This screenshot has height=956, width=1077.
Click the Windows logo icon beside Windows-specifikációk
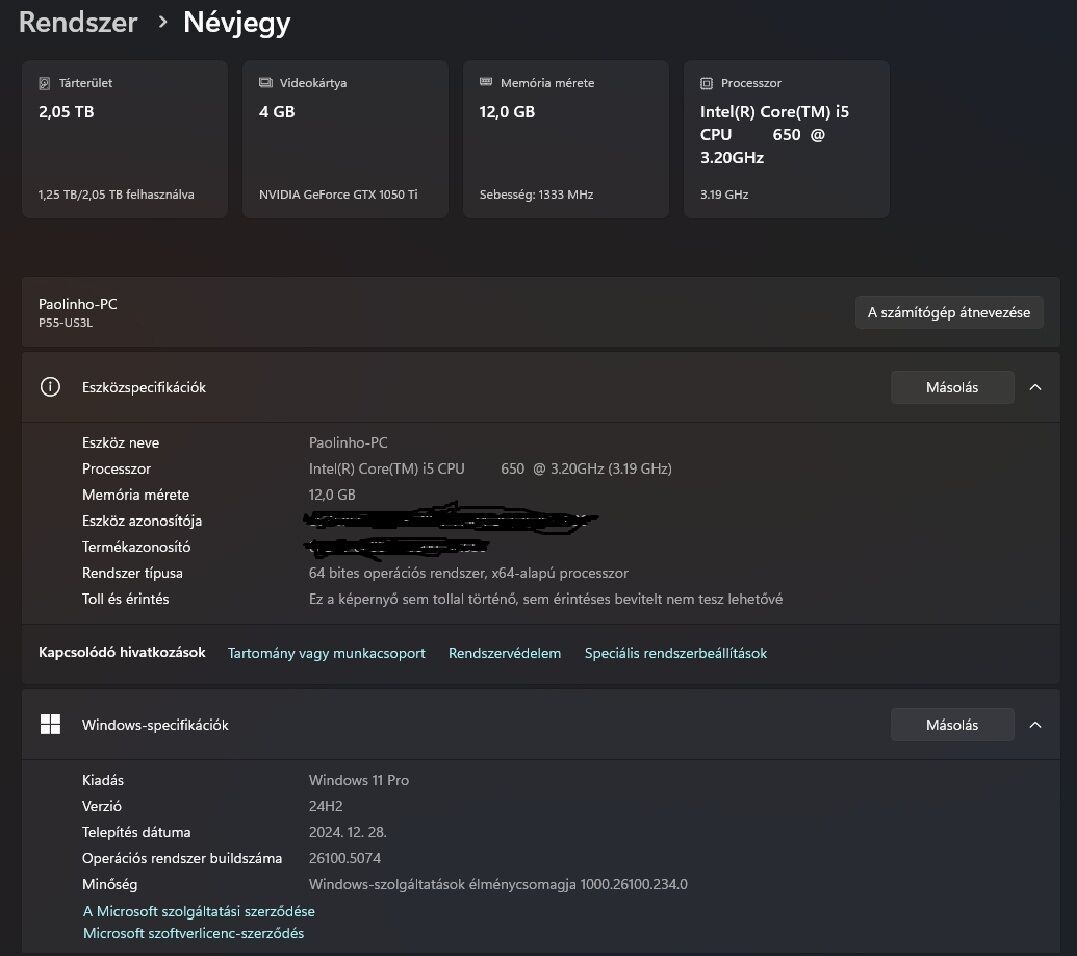(50, 724)
